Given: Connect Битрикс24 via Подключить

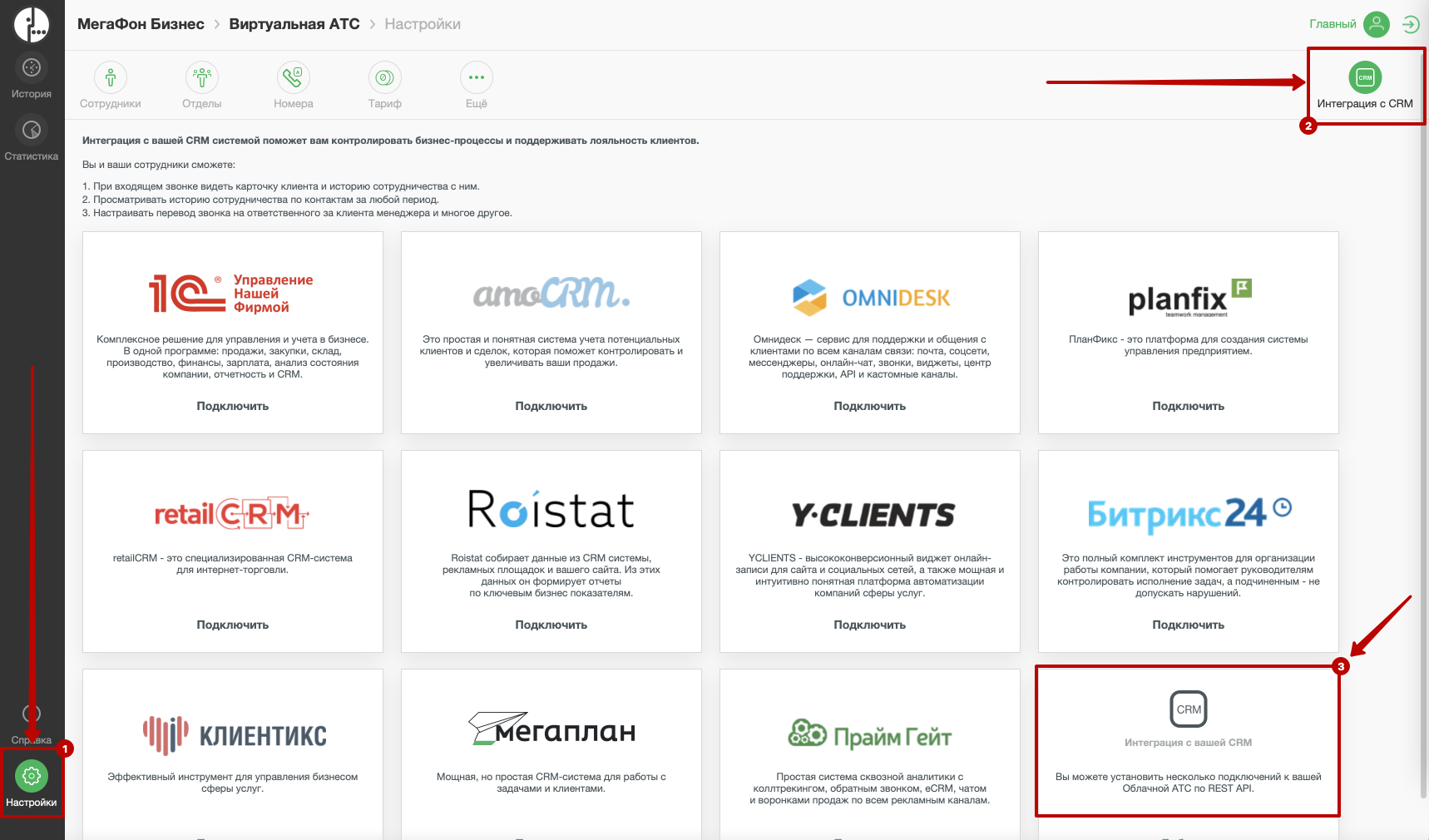Looking at the screenshot, I should click(1189, 625).
